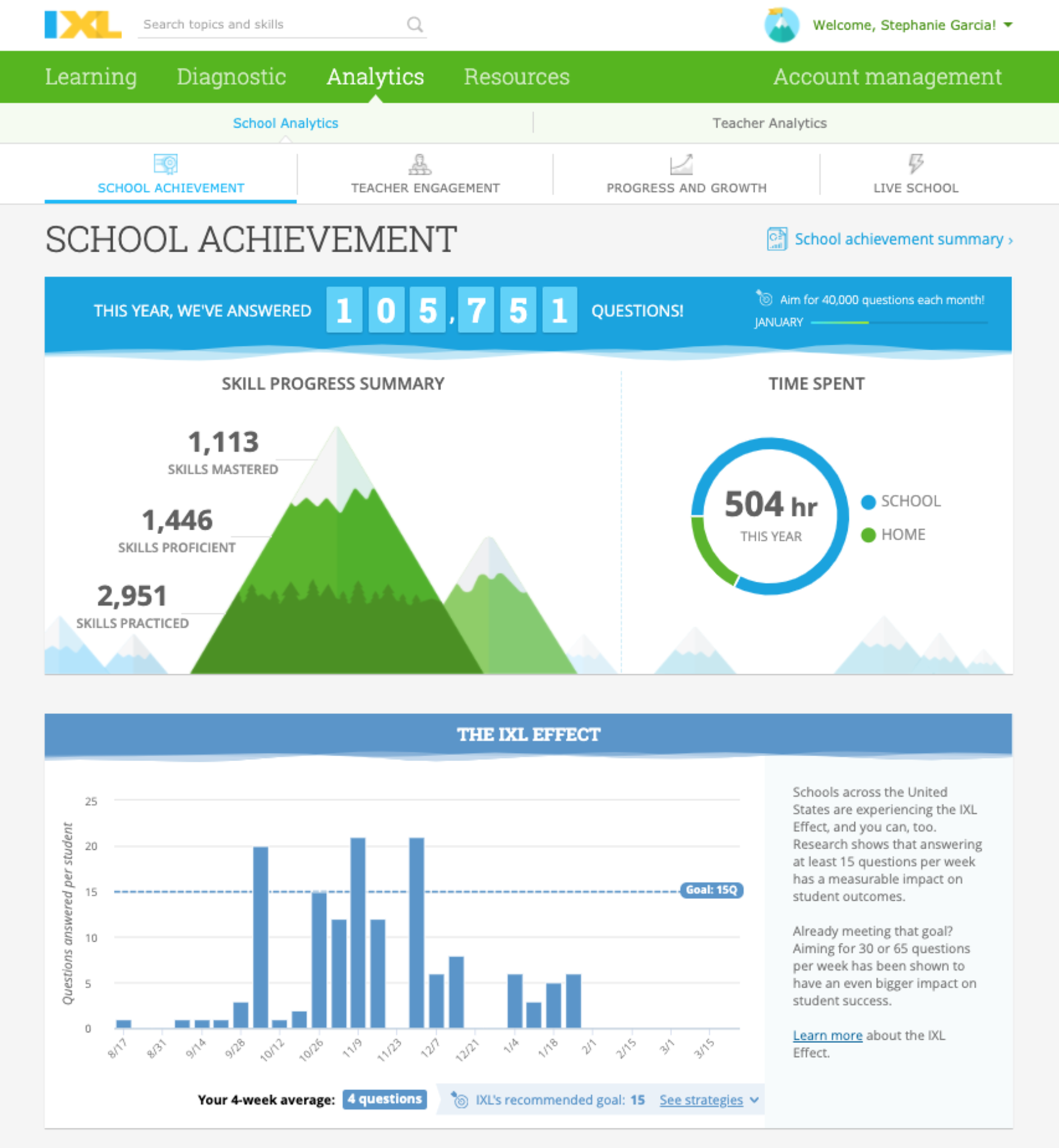Viewport: 1059px width, 1148px height.
Task: Click the School Achievement certificate icon
Action: pyautogui.click(x=165, y=164)
